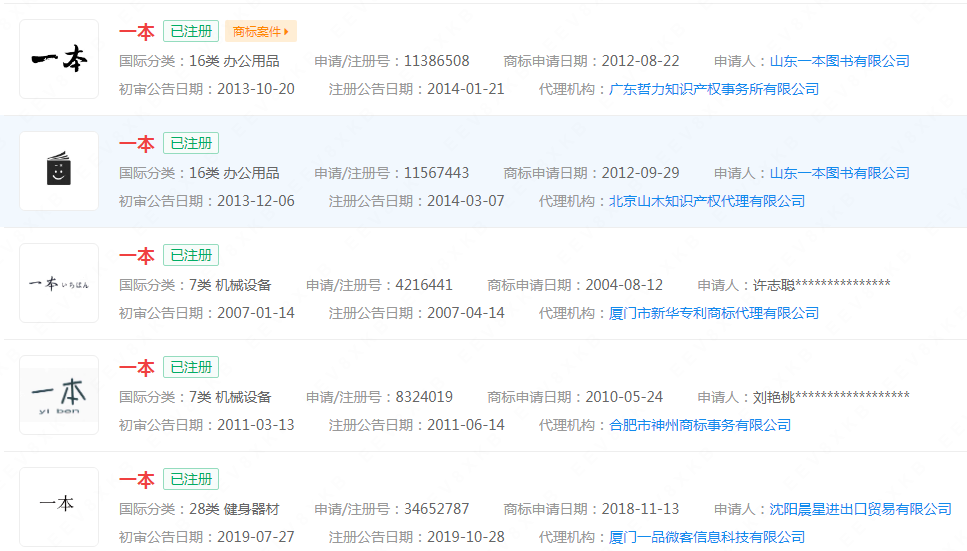This screenshot has height=551, width=967.
Task: Click application date 2004-08-12
Action: point(624,285)
